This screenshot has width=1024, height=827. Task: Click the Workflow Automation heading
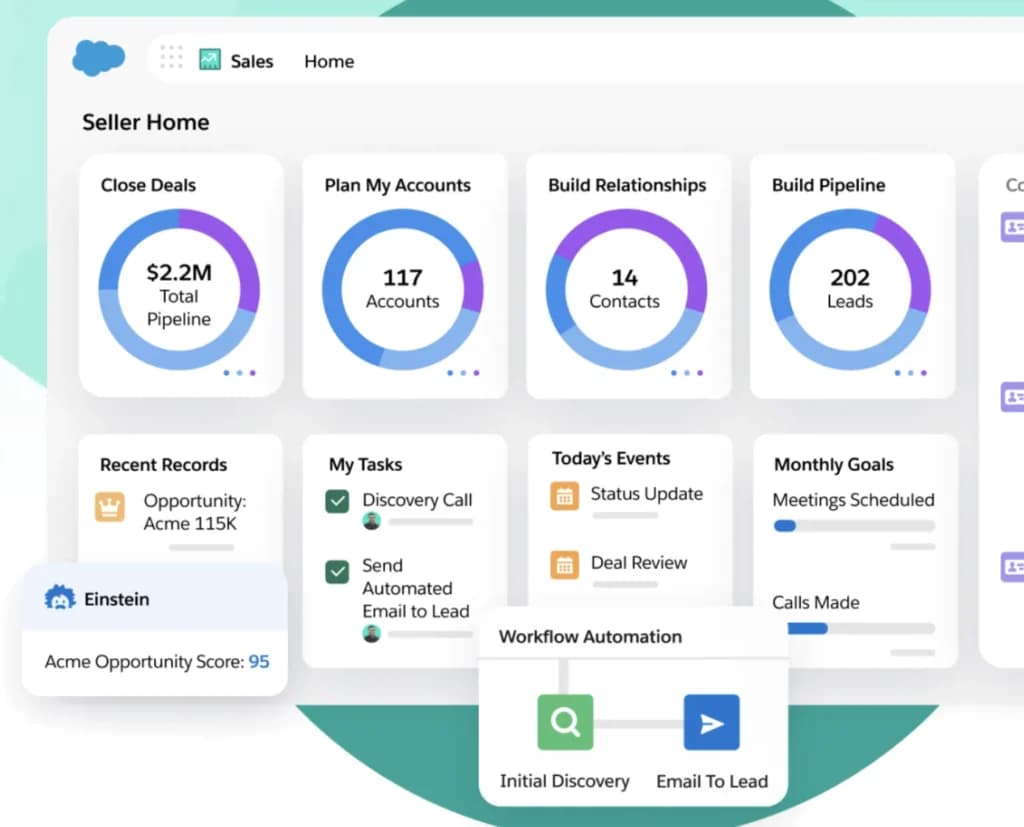pyautogui.click(x=590, y=637)
